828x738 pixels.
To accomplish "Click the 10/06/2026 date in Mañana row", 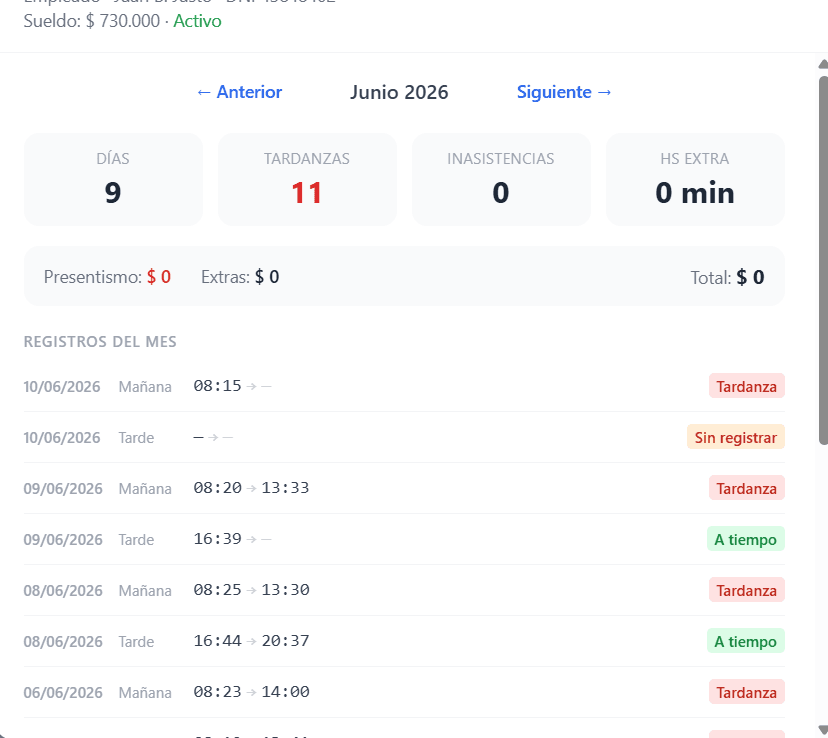I will 62,386.
